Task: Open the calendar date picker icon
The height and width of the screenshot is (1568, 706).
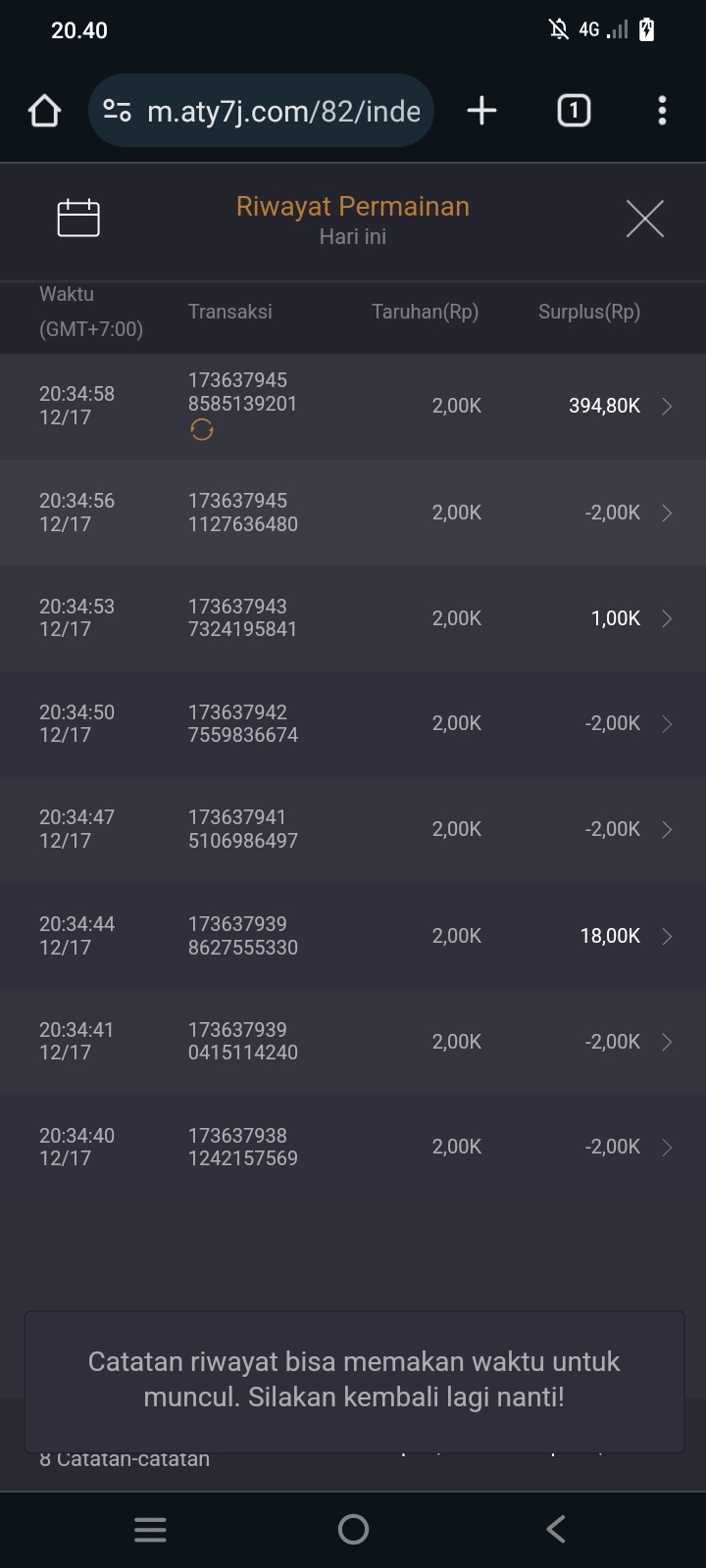Action: point(78,218)
